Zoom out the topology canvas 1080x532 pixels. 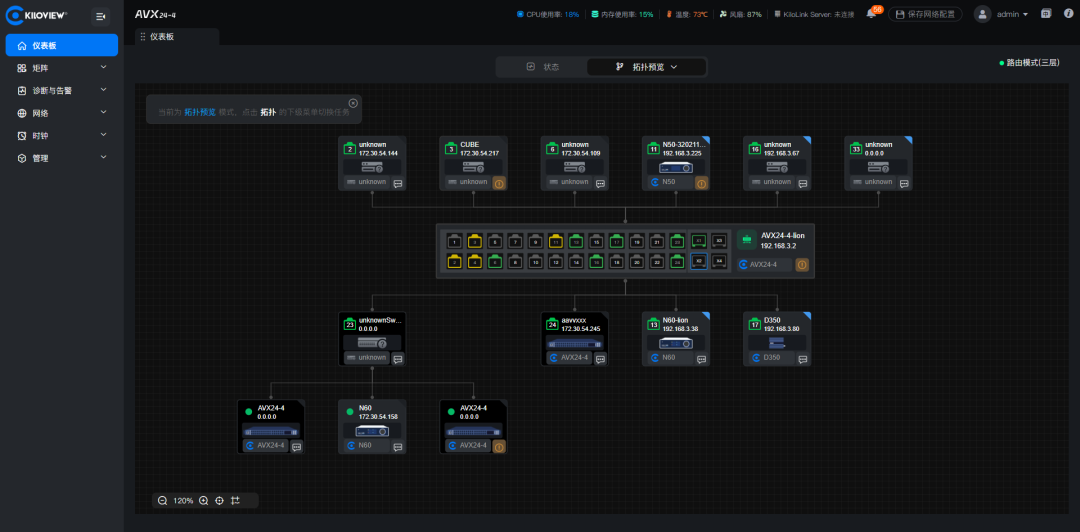click(x=163, y=501)
